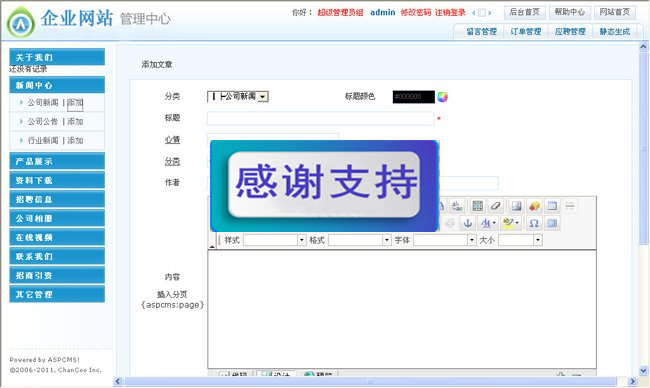Open the 招商引资 sidebar section
This screenshot has height=388, width=650.
tap(57, 275)
